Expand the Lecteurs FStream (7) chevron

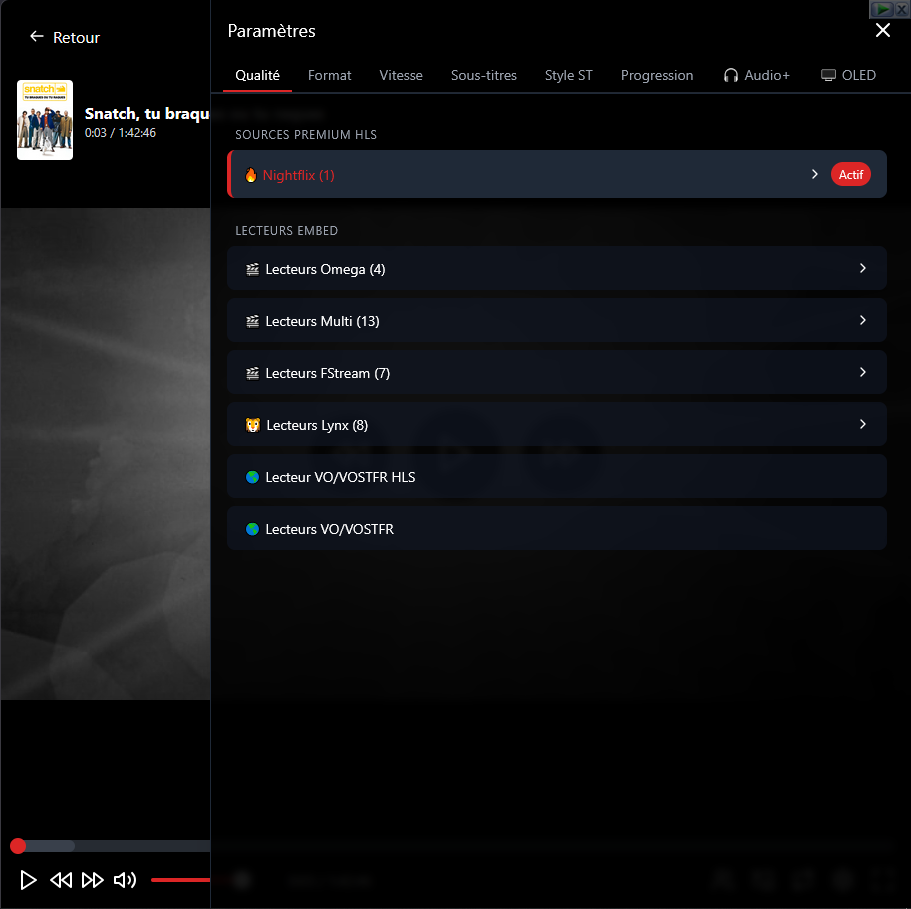(863, 372)
